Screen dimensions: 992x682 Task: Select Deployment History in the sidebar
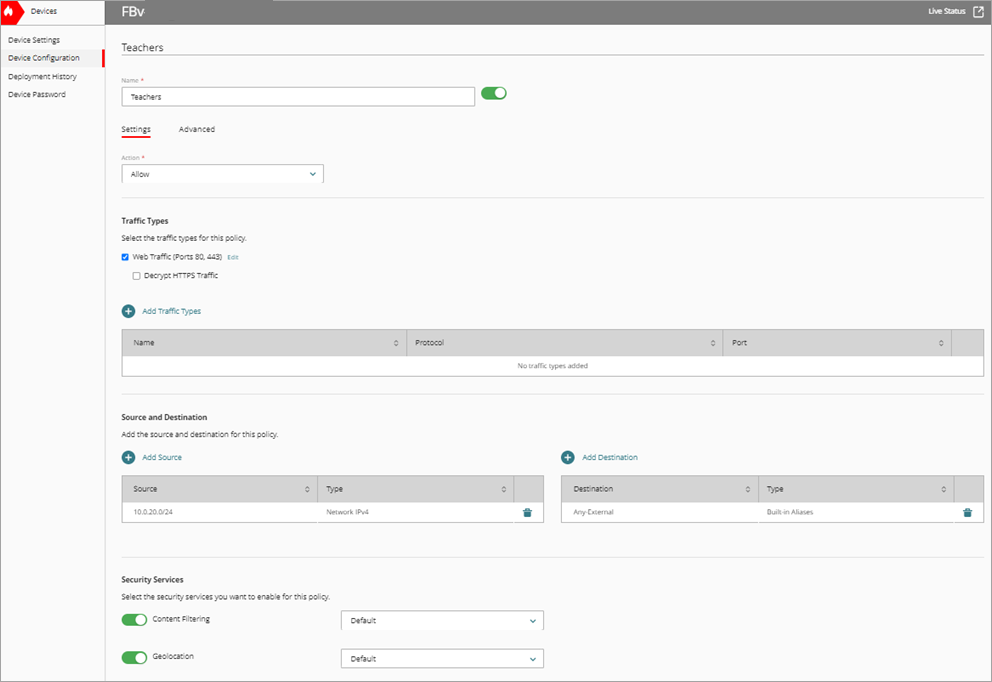click(x=43, y=76)
